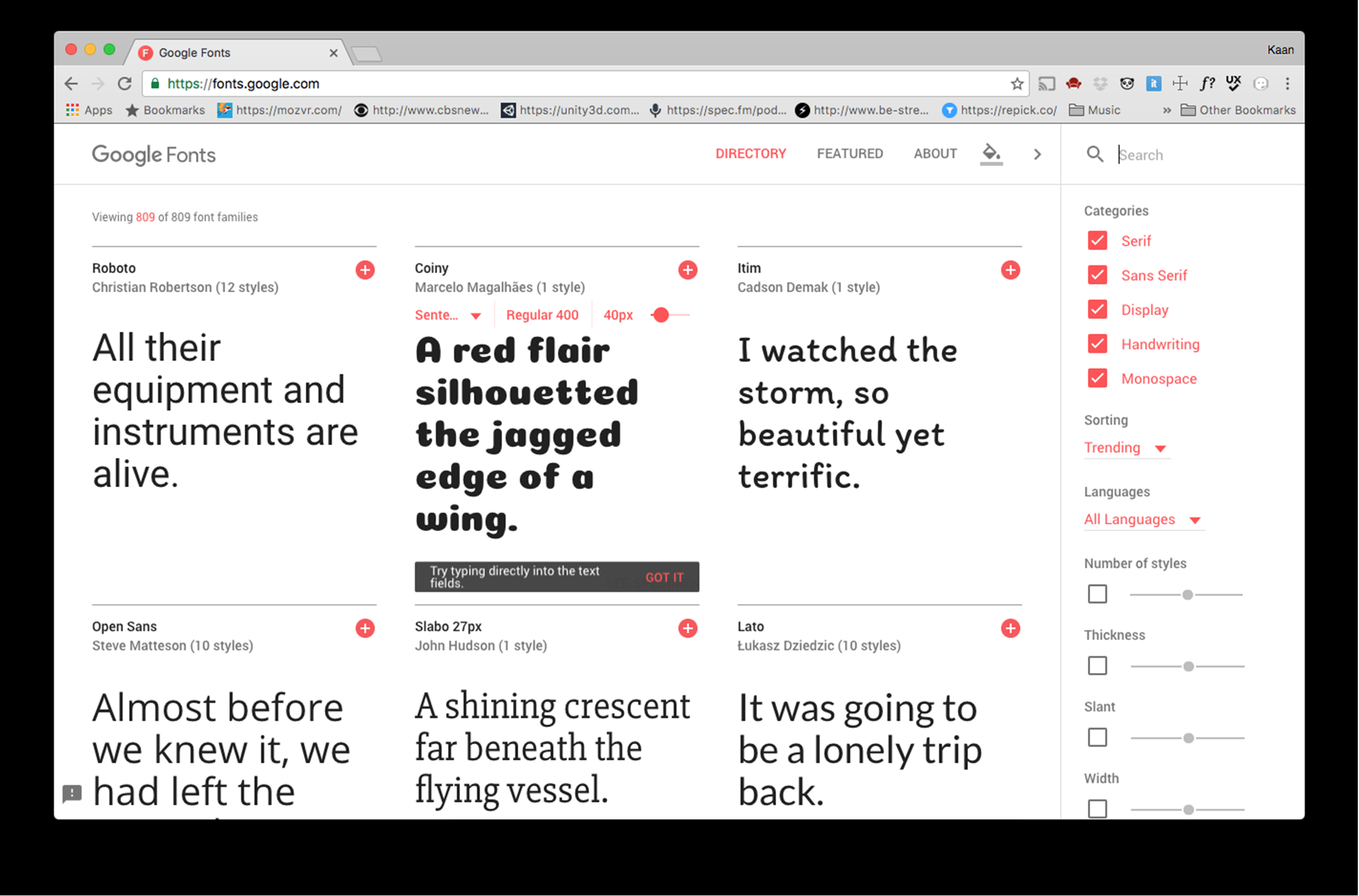Show more bookmarks with double chevron

(x=1167, y=110)
